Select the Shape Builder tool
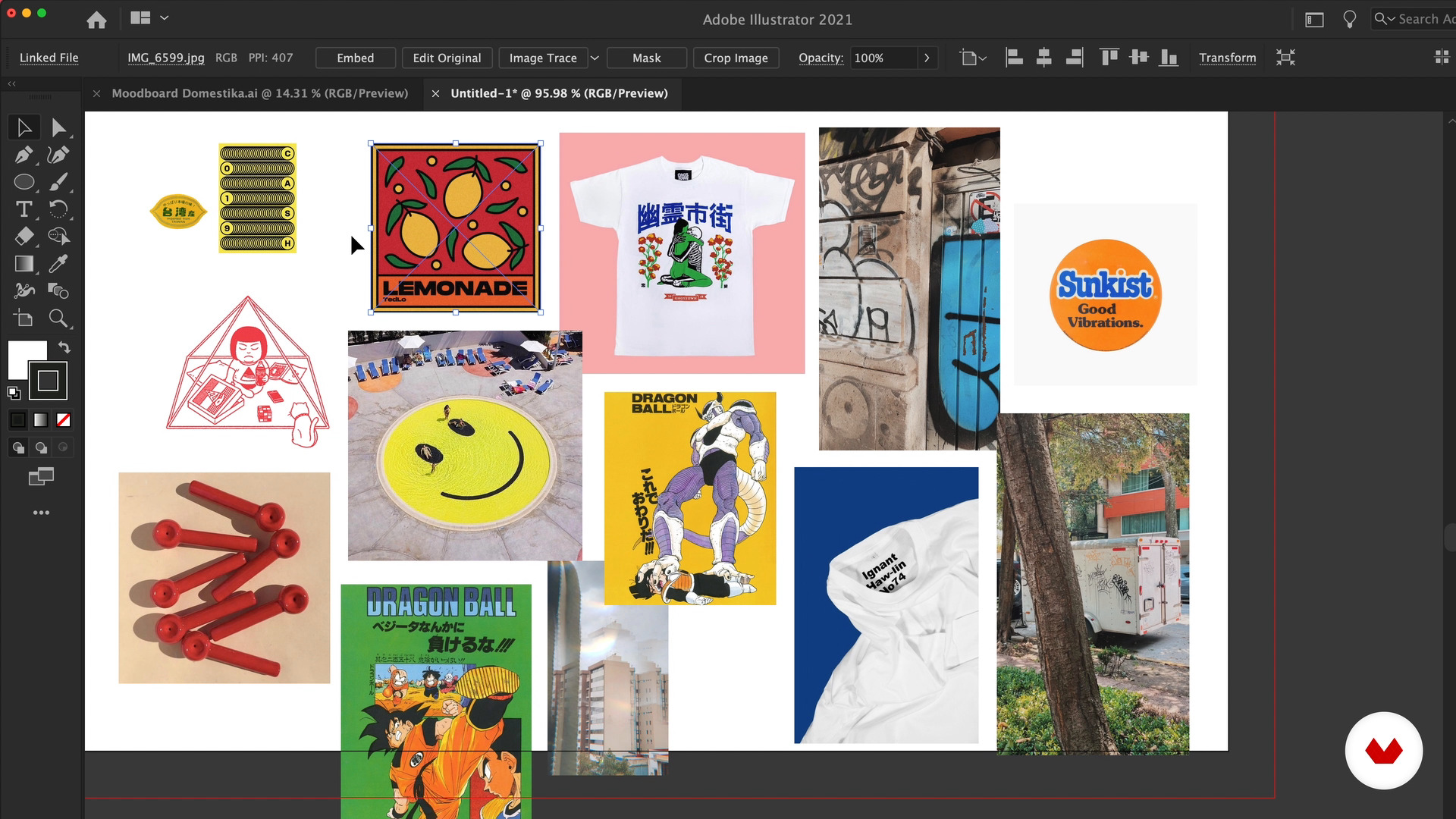This screenshot has width=1456, height=819. point(58,237)
